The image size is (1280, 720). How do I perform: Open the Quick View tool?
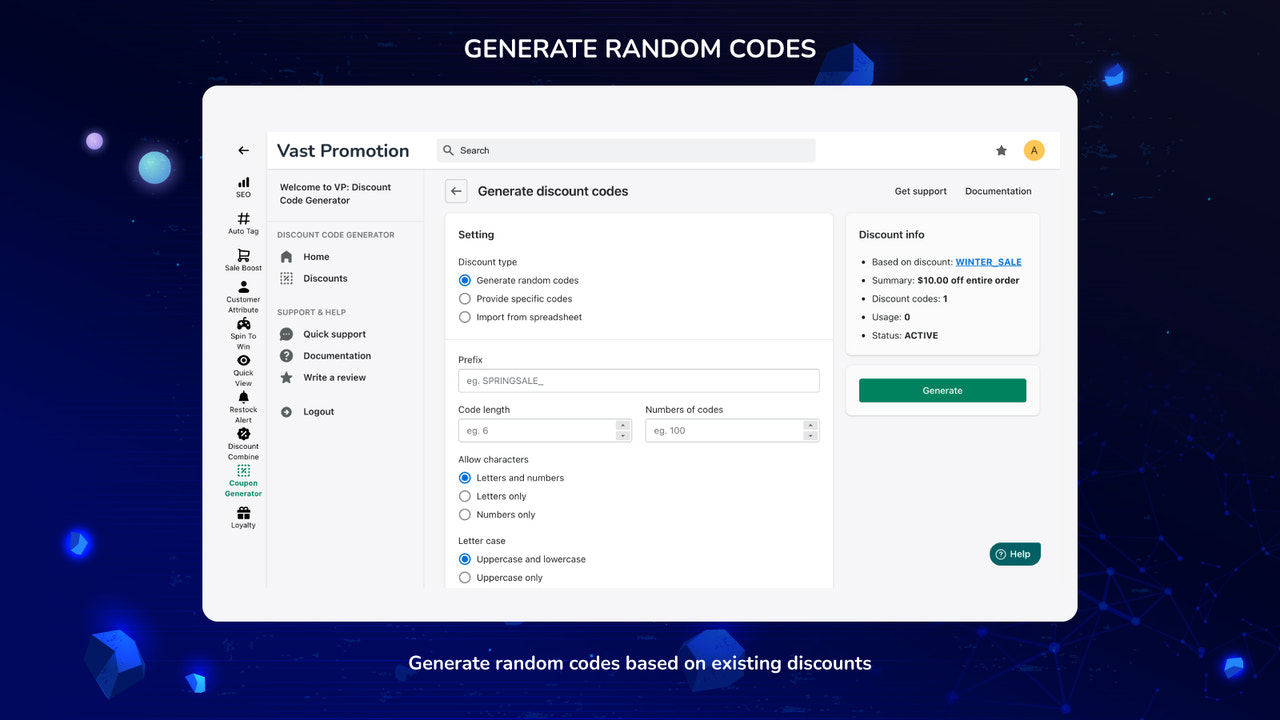pyautogui.click(x=242, y=362)
